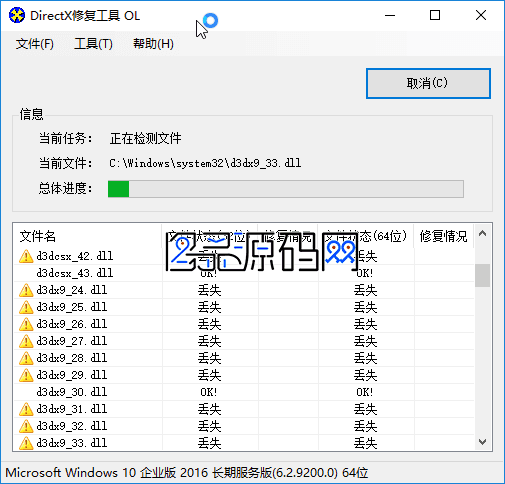Image resolution: width=505 pixels, height=484 pixels.
Task: Click 64-bit 丢失 status of d3dx9_31.dll
Action: tap(365, 409)
